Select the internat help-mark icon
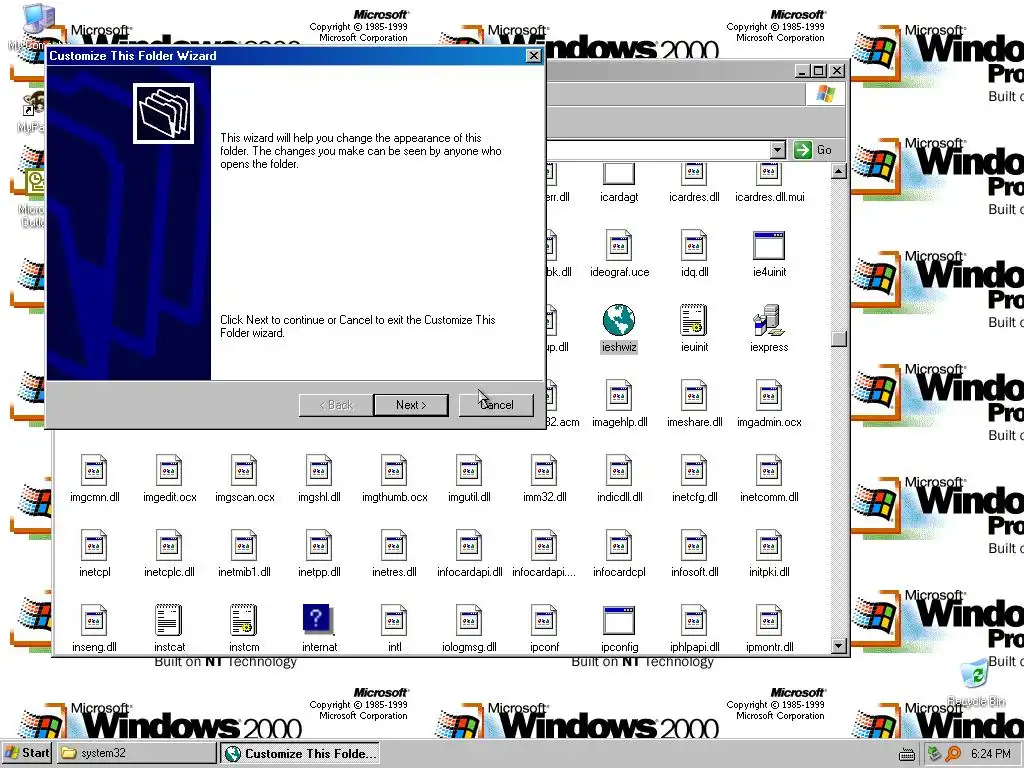 coord(318,620)
